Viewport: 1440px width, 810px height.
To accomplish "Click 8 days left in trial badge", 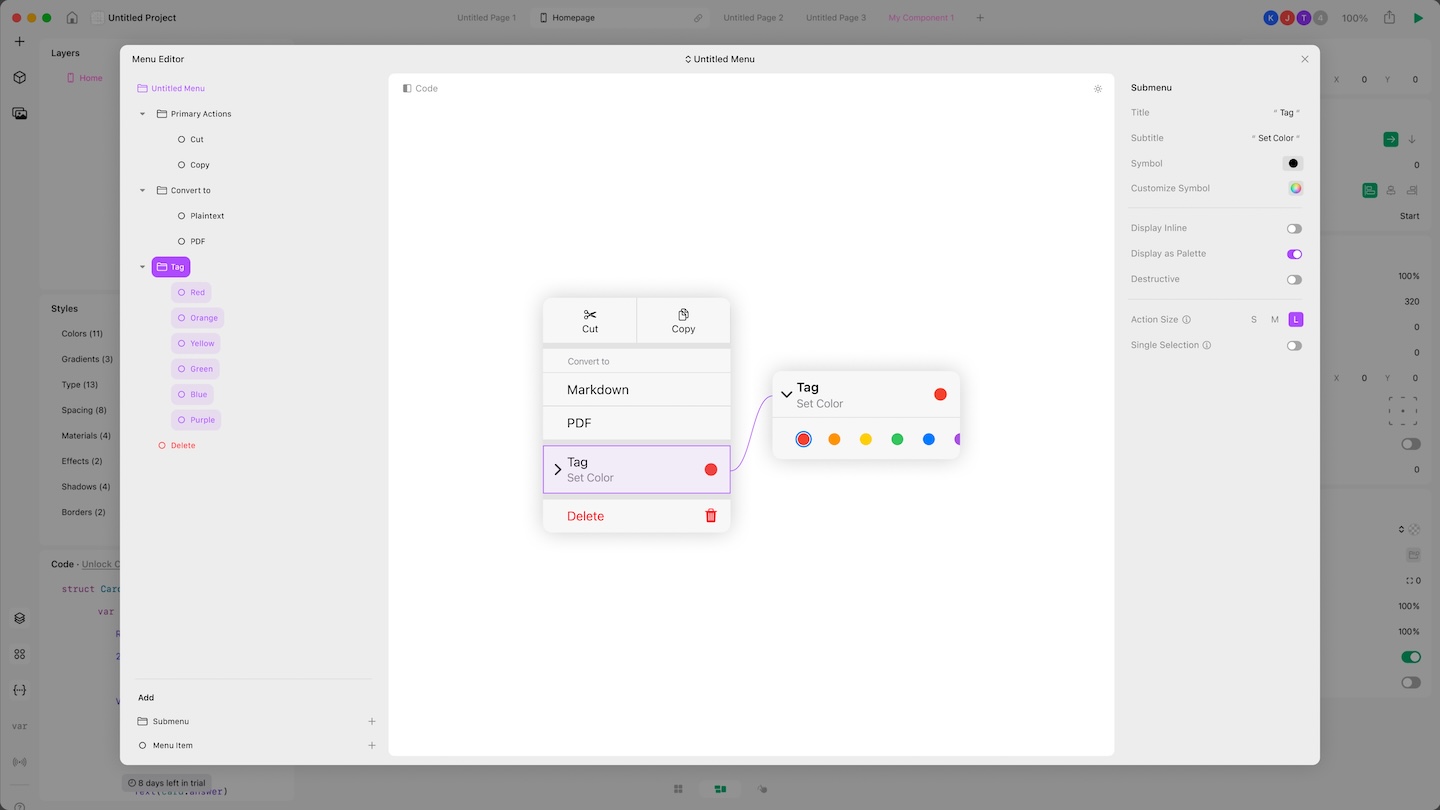I will 167,783.
